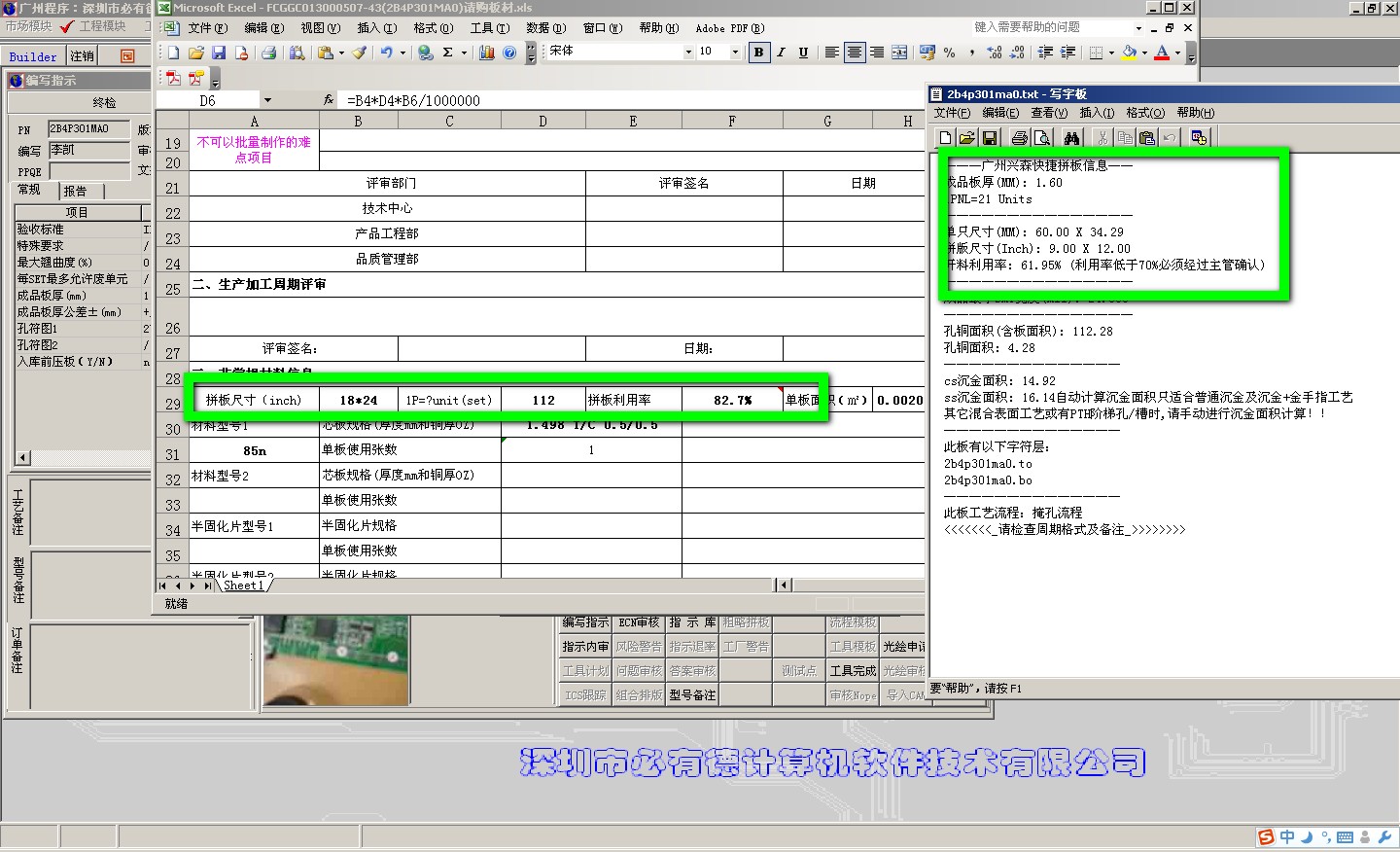Image resolution: width=1400 pixels, height=852 pixels.
Task: Open AutoSum dropdown arrow
Action: [464, 53]
